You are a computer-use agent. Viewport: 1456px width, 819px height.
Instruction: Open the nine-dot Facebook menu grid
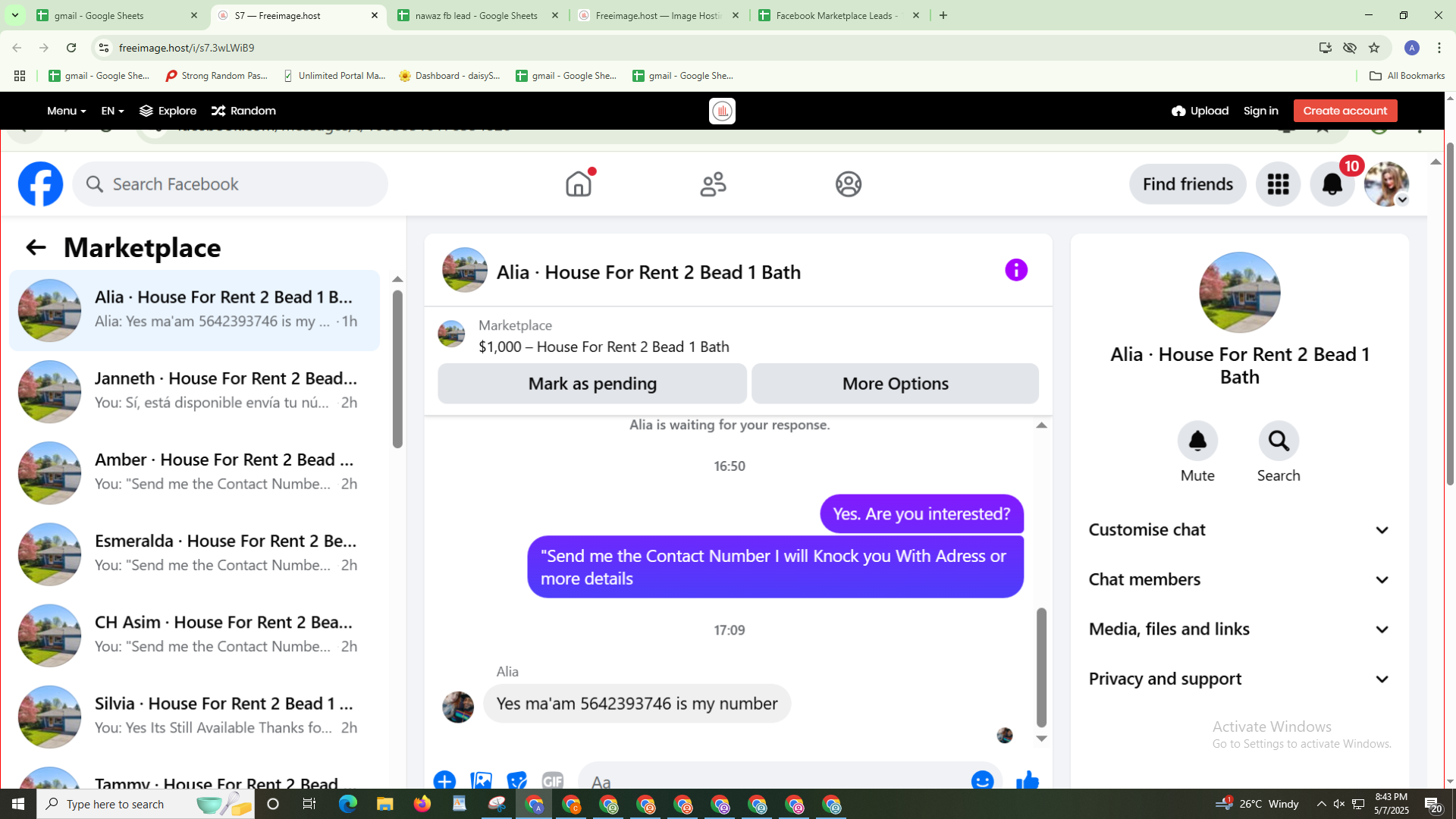(1278, 184)
